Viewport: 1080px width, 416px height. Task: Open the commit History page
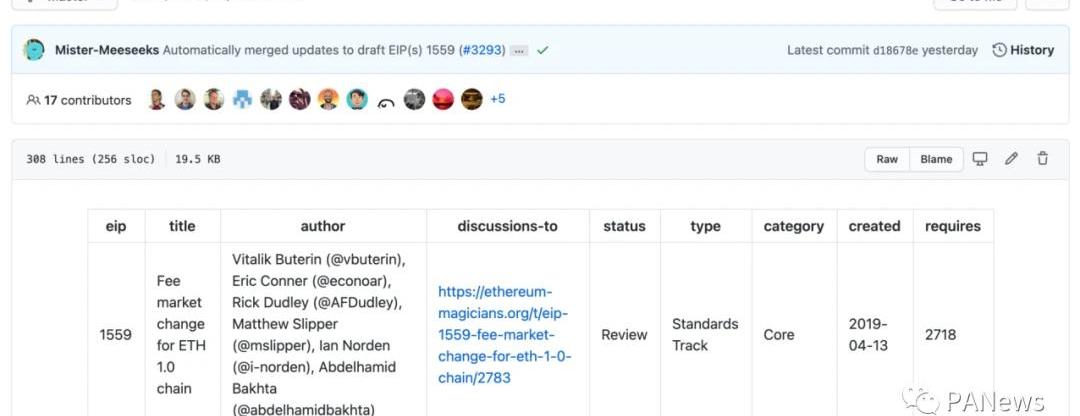pos(1023,50)
